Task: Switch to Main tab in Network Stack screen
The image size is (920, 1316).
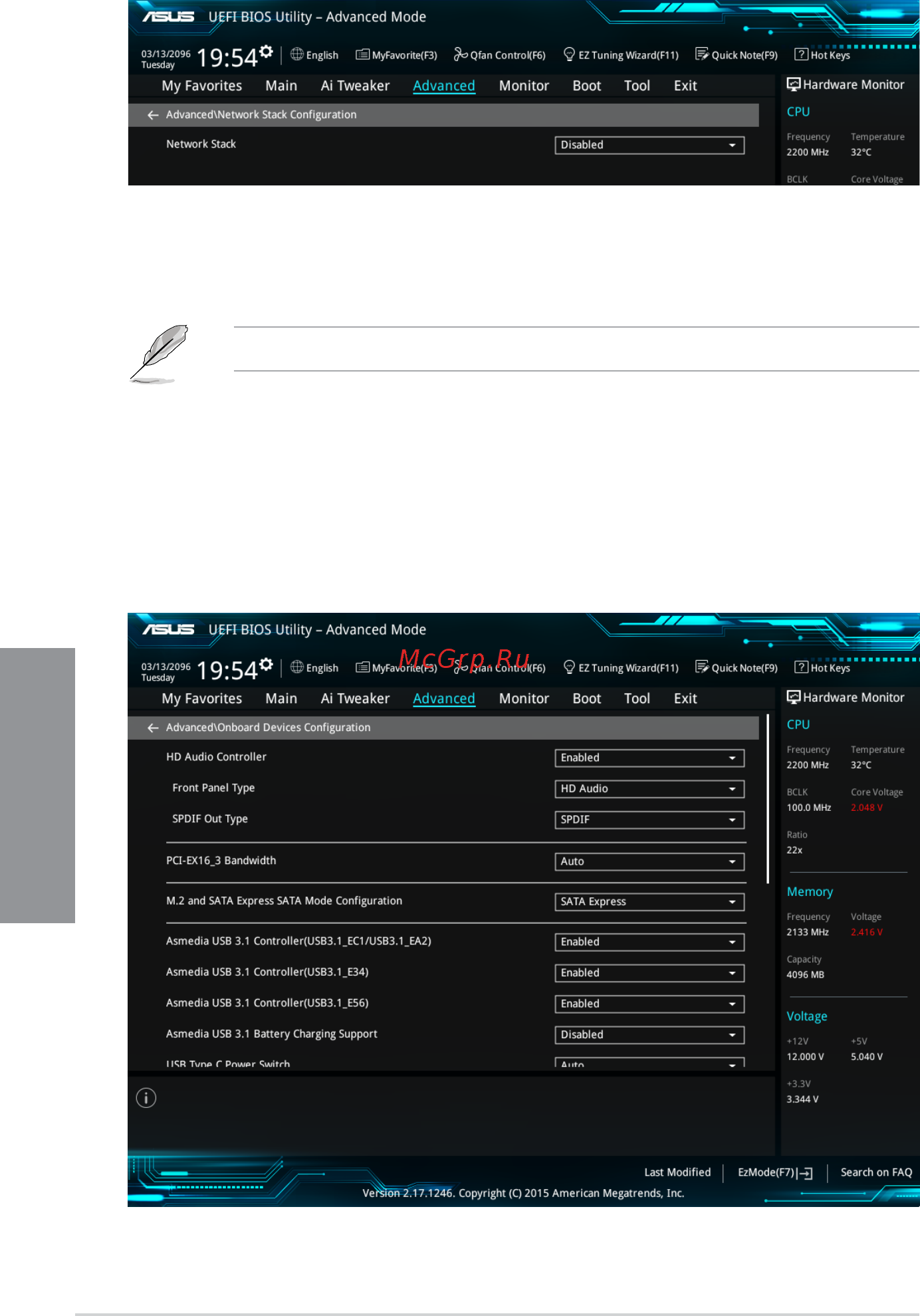Action: click(281, 86)
